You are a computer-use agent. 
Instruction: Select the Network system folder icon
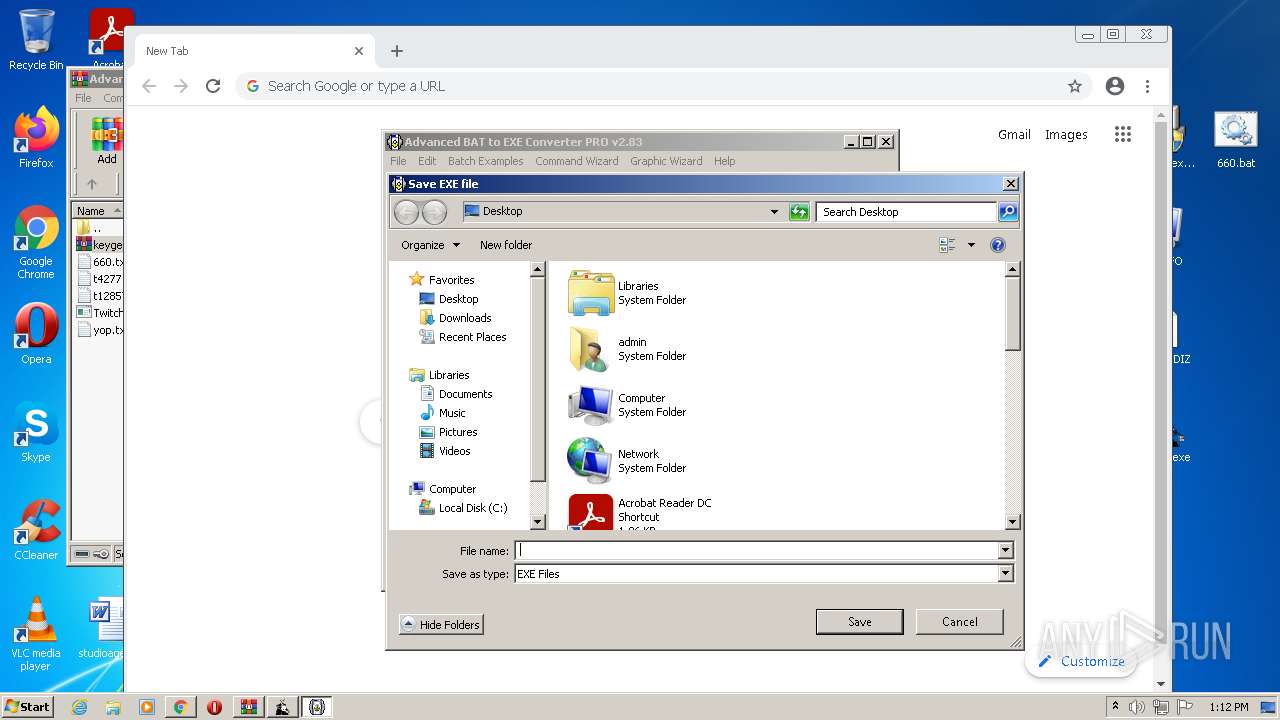point(590,461)
